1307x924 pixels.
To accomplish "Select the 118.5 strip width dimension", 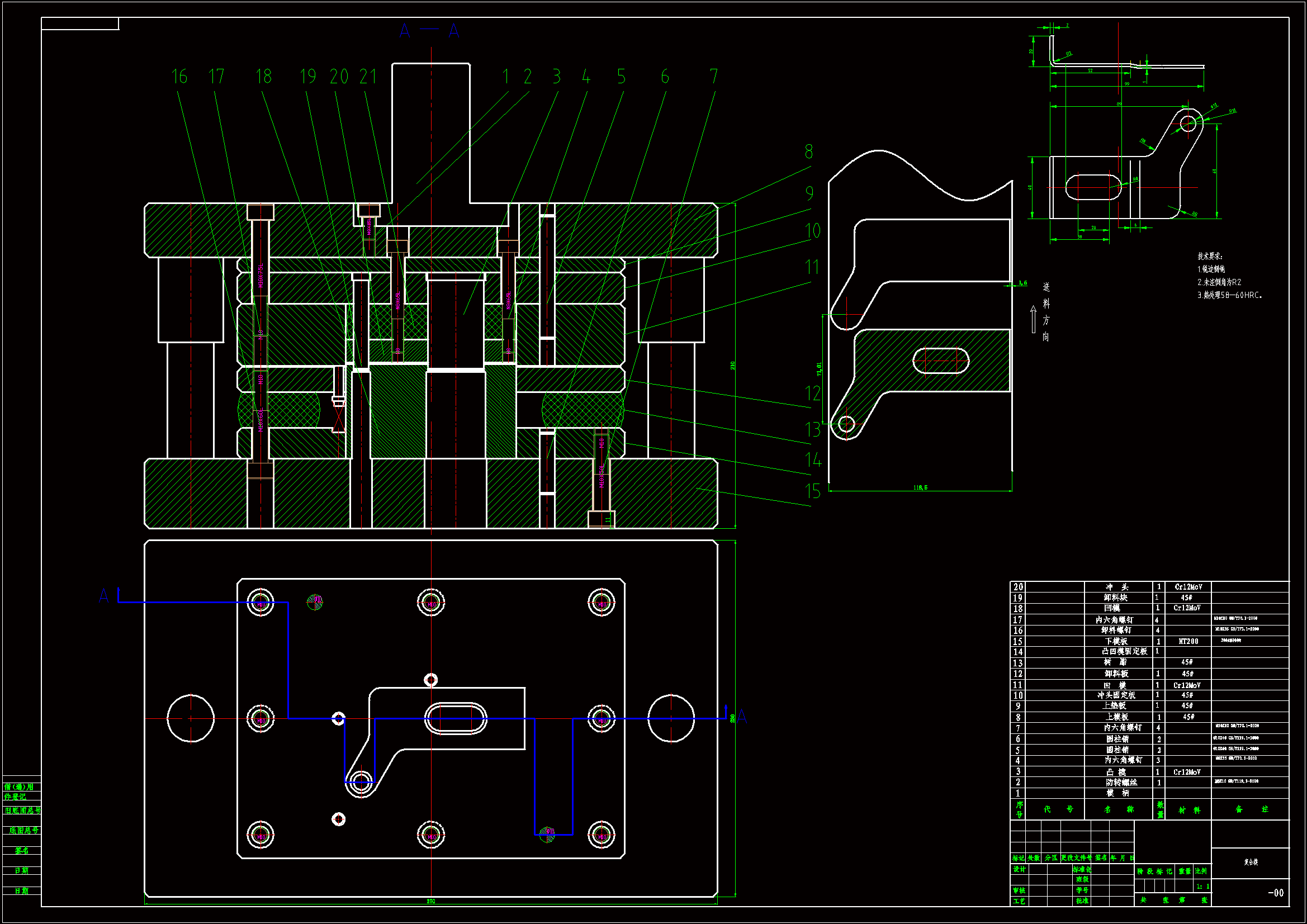I will click(x=920, y=488).
